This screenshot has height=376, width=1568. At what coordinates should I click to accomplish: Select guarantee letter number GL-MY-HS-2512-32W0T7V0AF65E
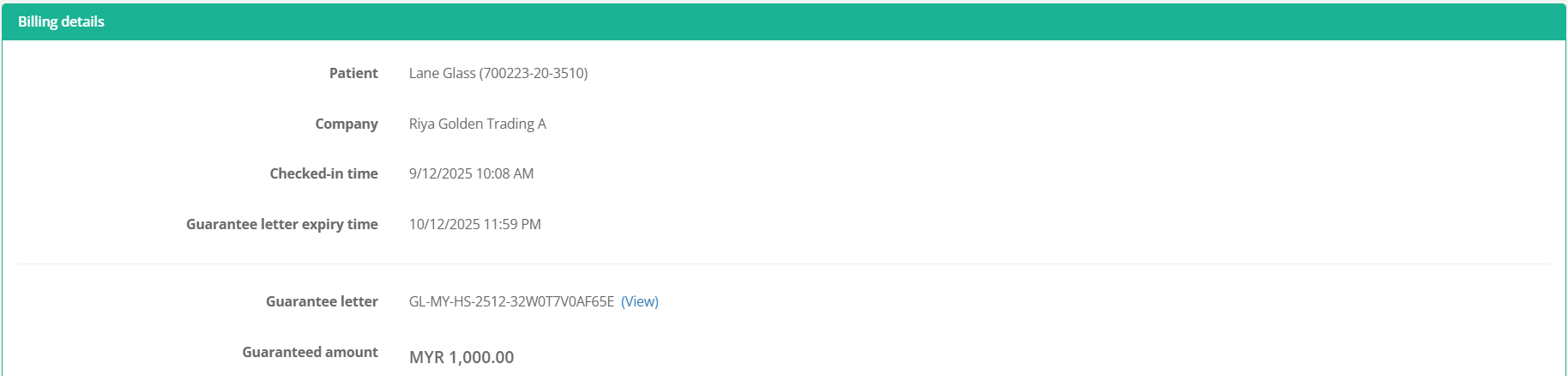click(x=511, y=301)
